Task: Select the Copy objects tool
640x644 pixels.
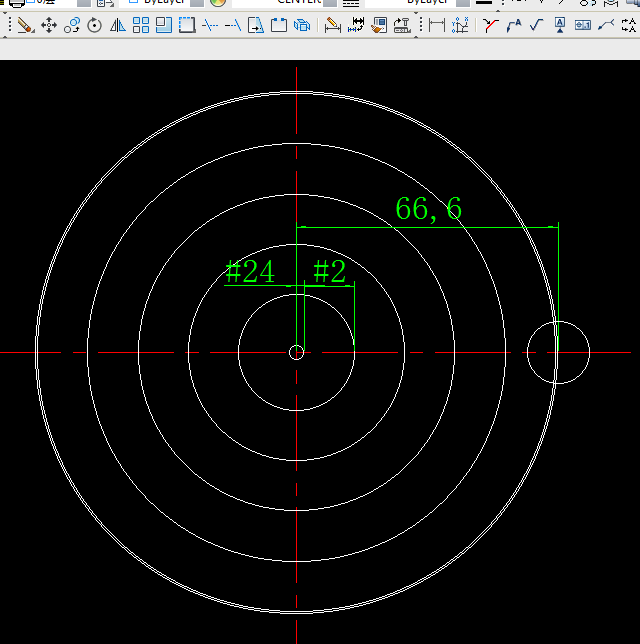Action: coord(72,25)
